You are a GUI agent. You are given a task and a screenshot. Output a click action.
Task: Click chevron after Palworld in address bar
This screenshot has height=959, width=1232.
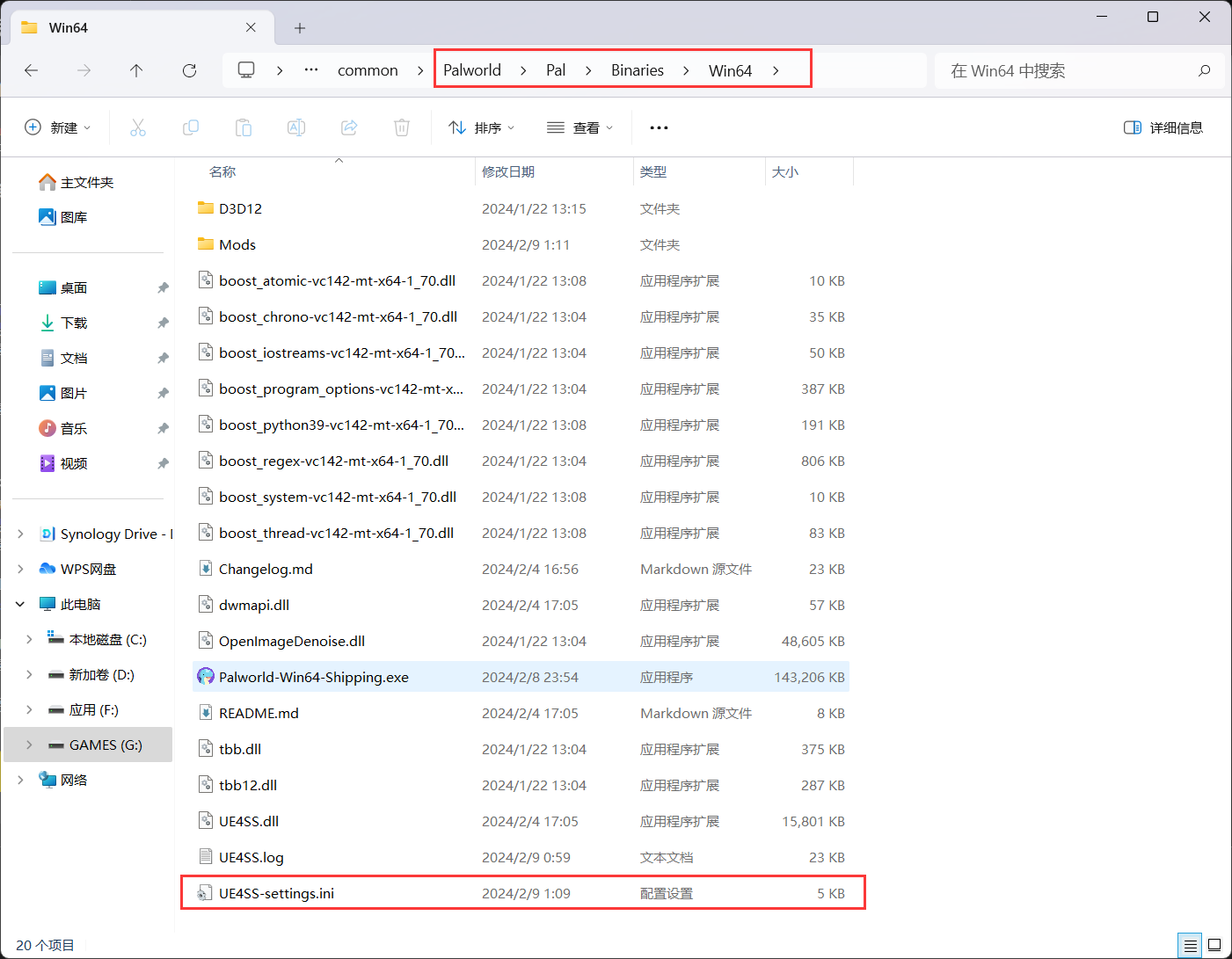[523, 70]
